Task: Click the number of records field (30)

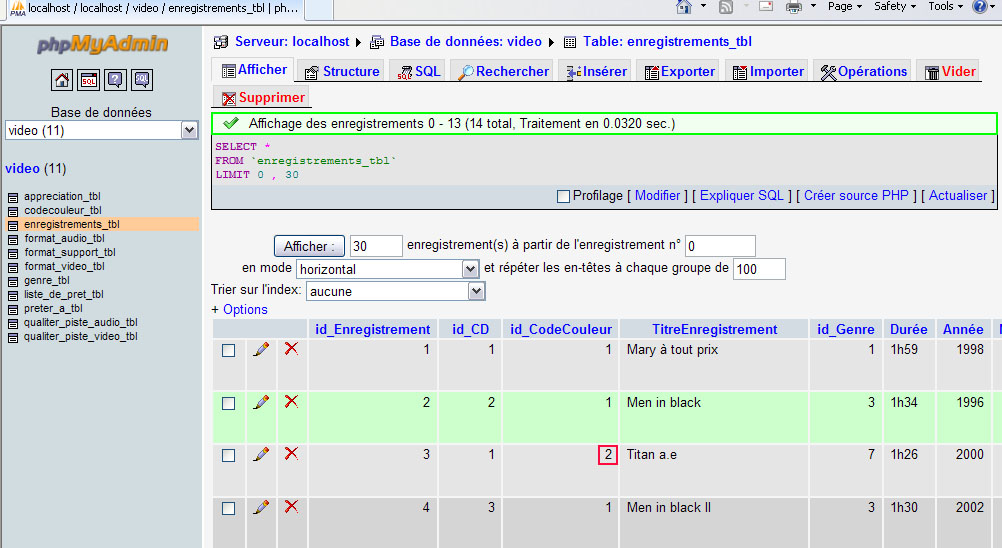Action: coord(376,246)
